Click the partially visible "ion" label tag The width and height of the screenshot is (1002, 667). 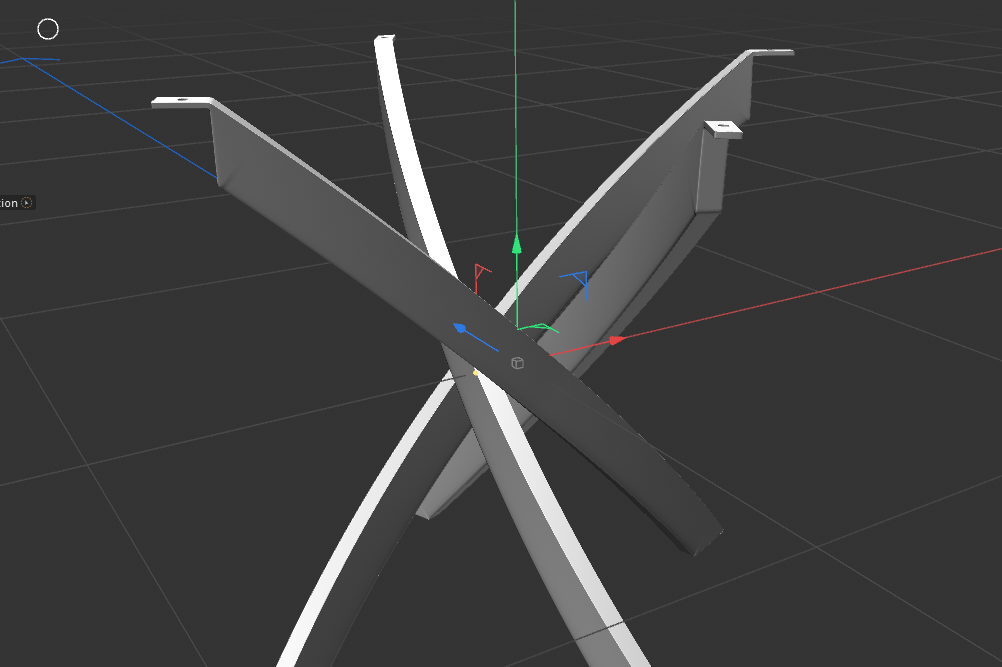(x=10, y=203)
